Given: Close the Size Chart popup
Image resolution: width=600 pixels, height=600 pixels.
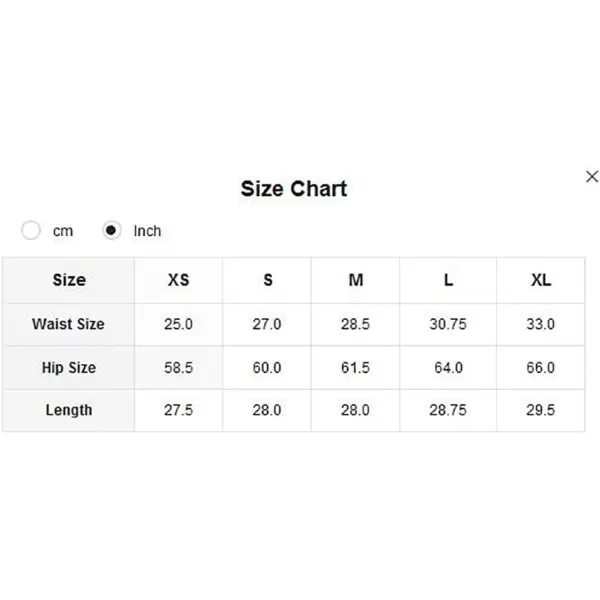Looking at the screenshot, I should [592, 177].
